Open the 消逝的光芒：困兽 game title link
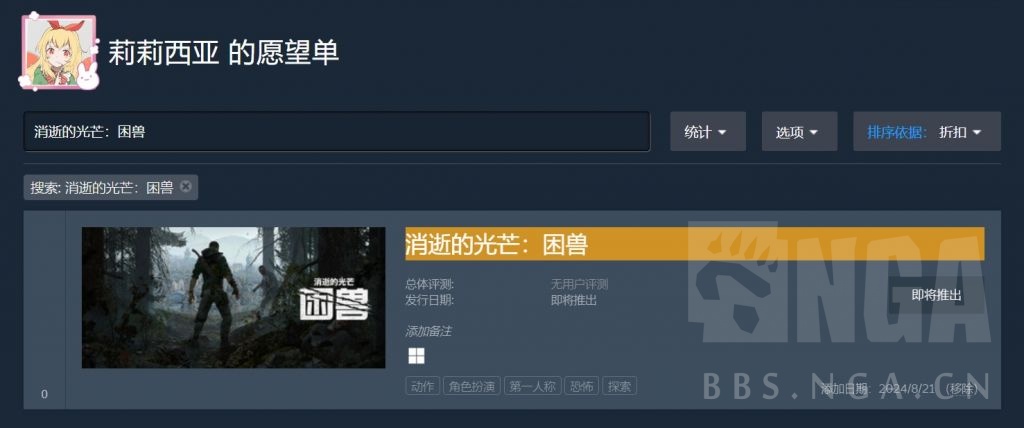Image resolution: width=1024 pixels, height=428 pixels. click(496, 244)
